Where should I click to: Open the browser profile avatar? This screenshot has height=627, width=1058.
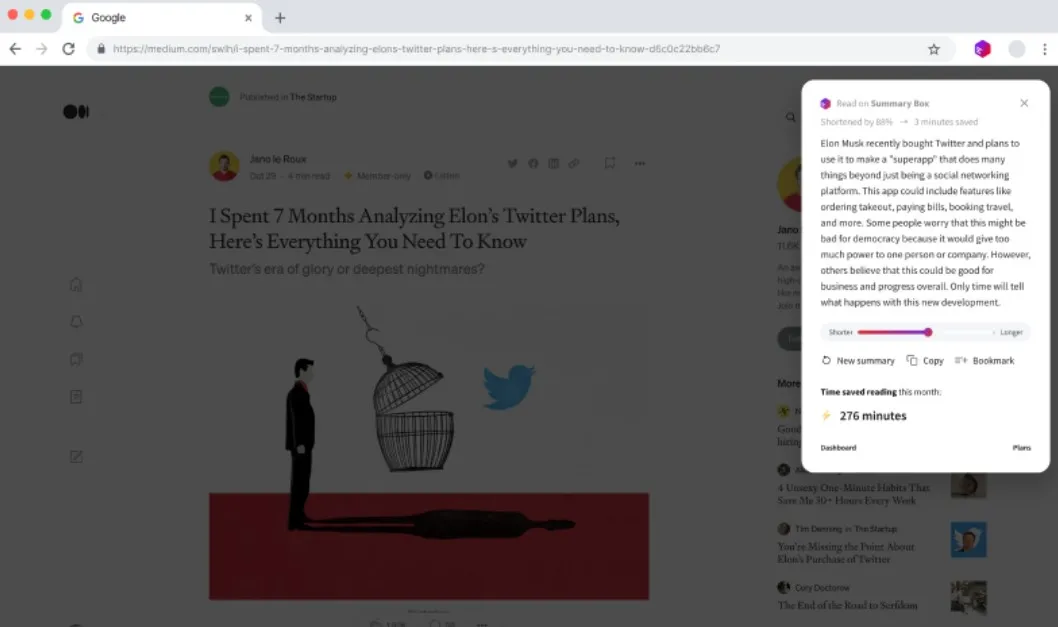(1017, 49)
